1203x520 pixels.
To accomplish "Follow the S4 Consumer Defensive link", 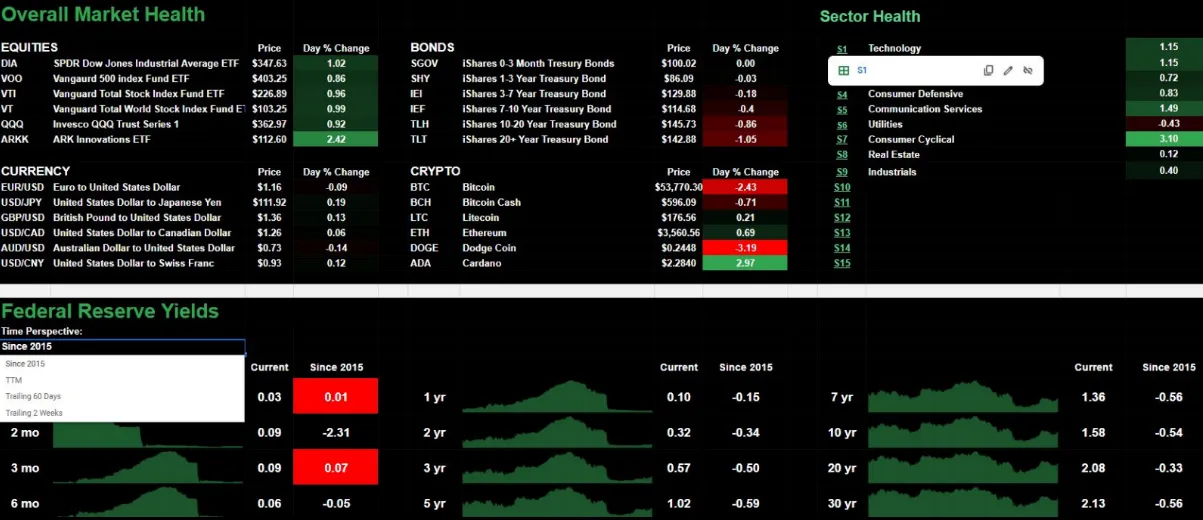I will pos(842,95).
